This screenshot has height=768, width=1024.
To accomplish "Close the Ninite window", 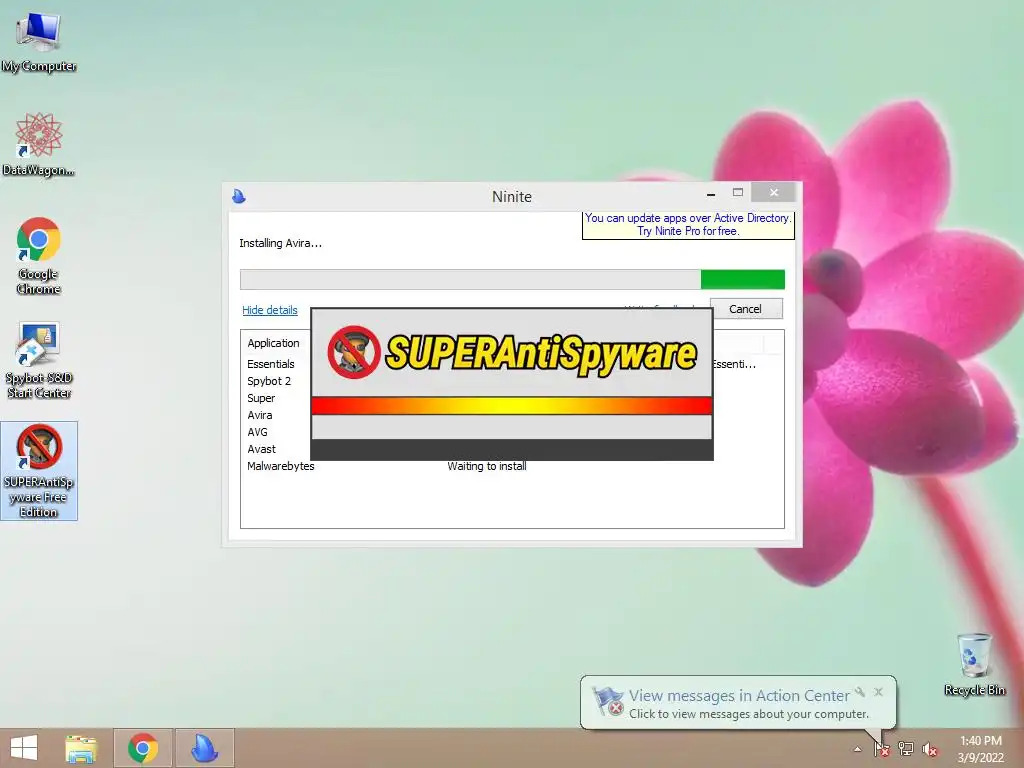I will 774,192.
